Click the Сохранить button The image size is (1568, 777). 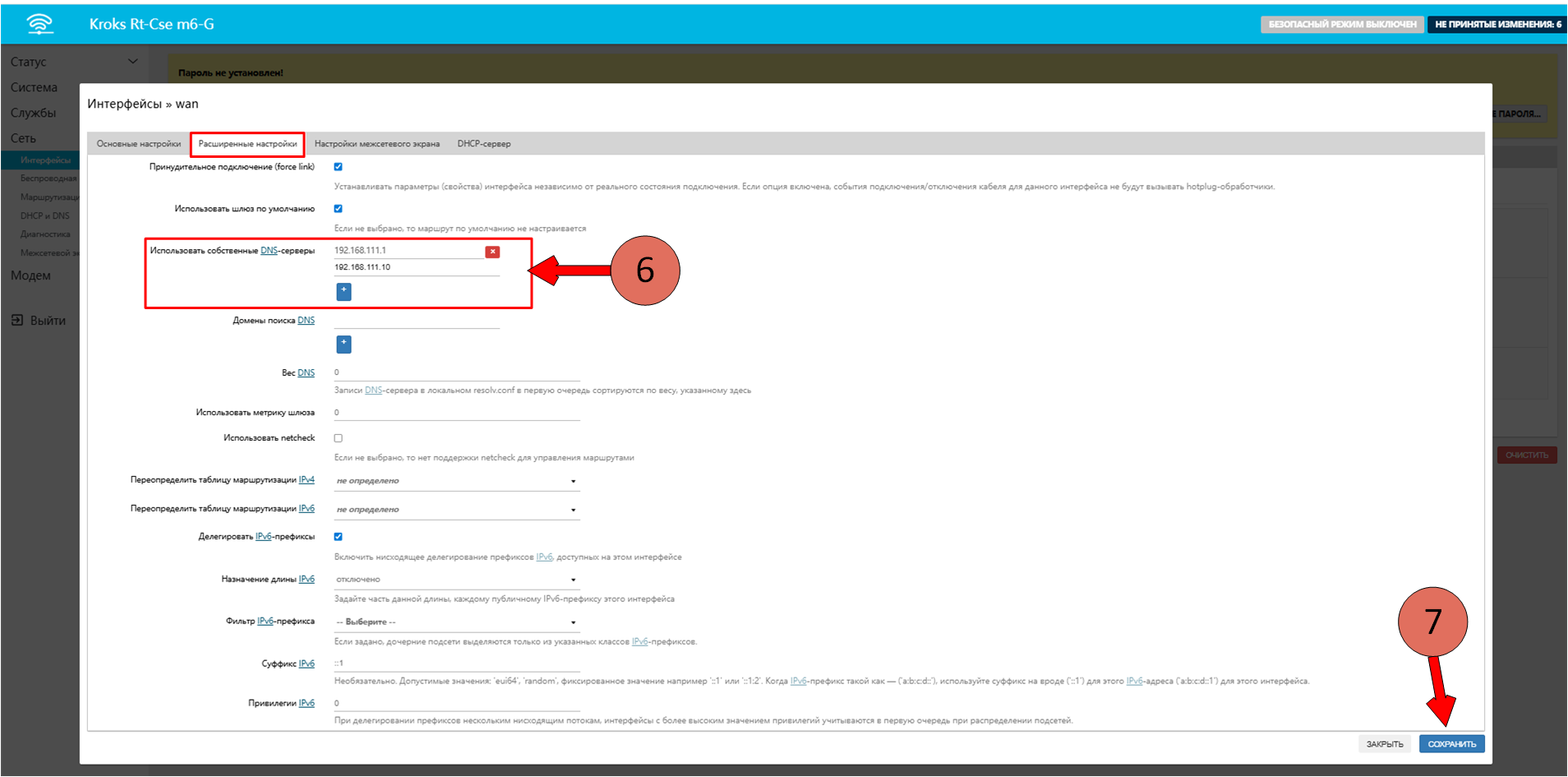[1451, 744]
